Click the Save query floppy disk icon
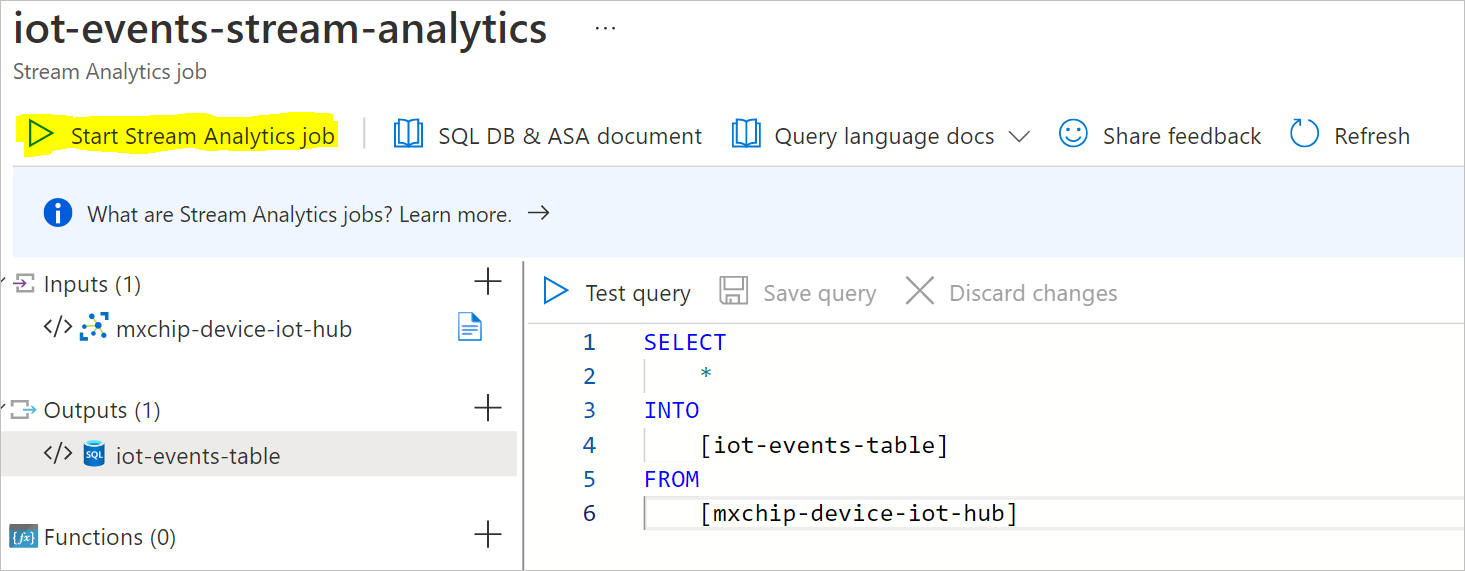 tap(734, 292)
